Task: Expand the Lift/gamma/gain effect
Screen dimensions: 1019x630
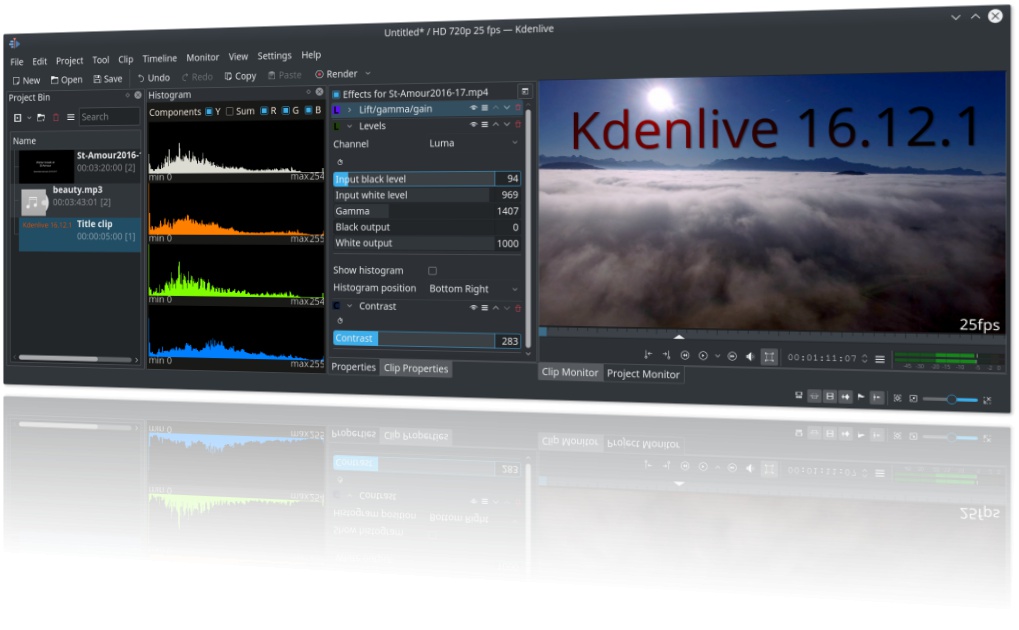Action: [x=349, y=109]
